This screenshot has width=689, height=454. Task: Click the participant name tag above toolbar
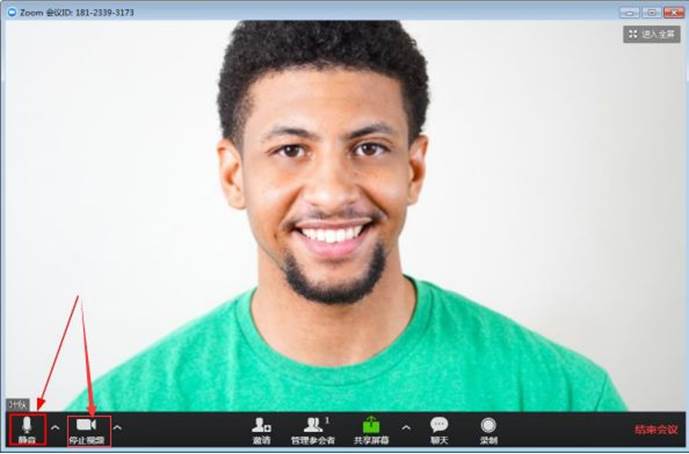pos(18,404)
